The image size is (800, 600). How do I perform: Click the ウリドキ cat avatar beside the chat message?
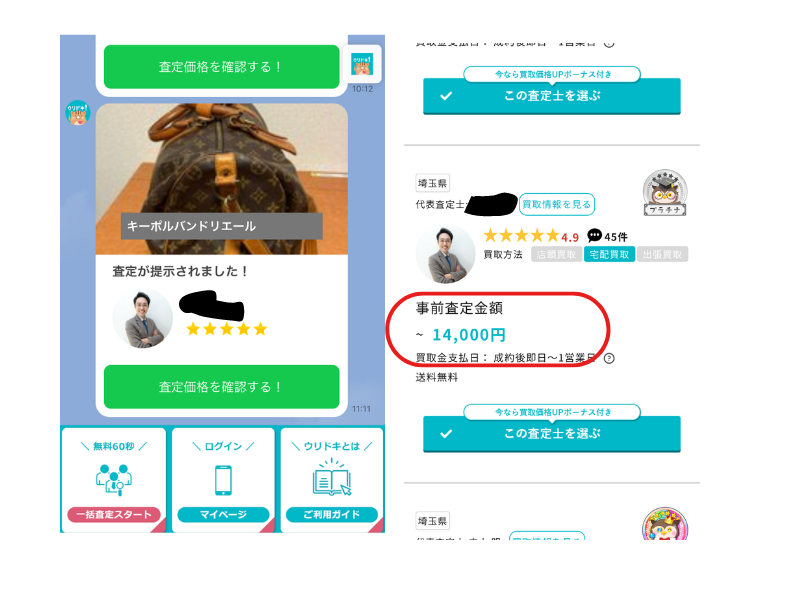tap(78, 113)
